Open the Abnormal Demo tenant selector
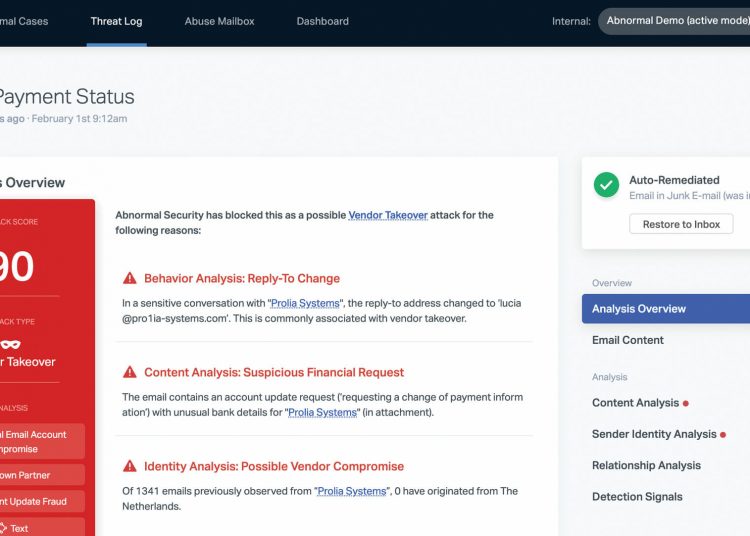 coord(675,21)
